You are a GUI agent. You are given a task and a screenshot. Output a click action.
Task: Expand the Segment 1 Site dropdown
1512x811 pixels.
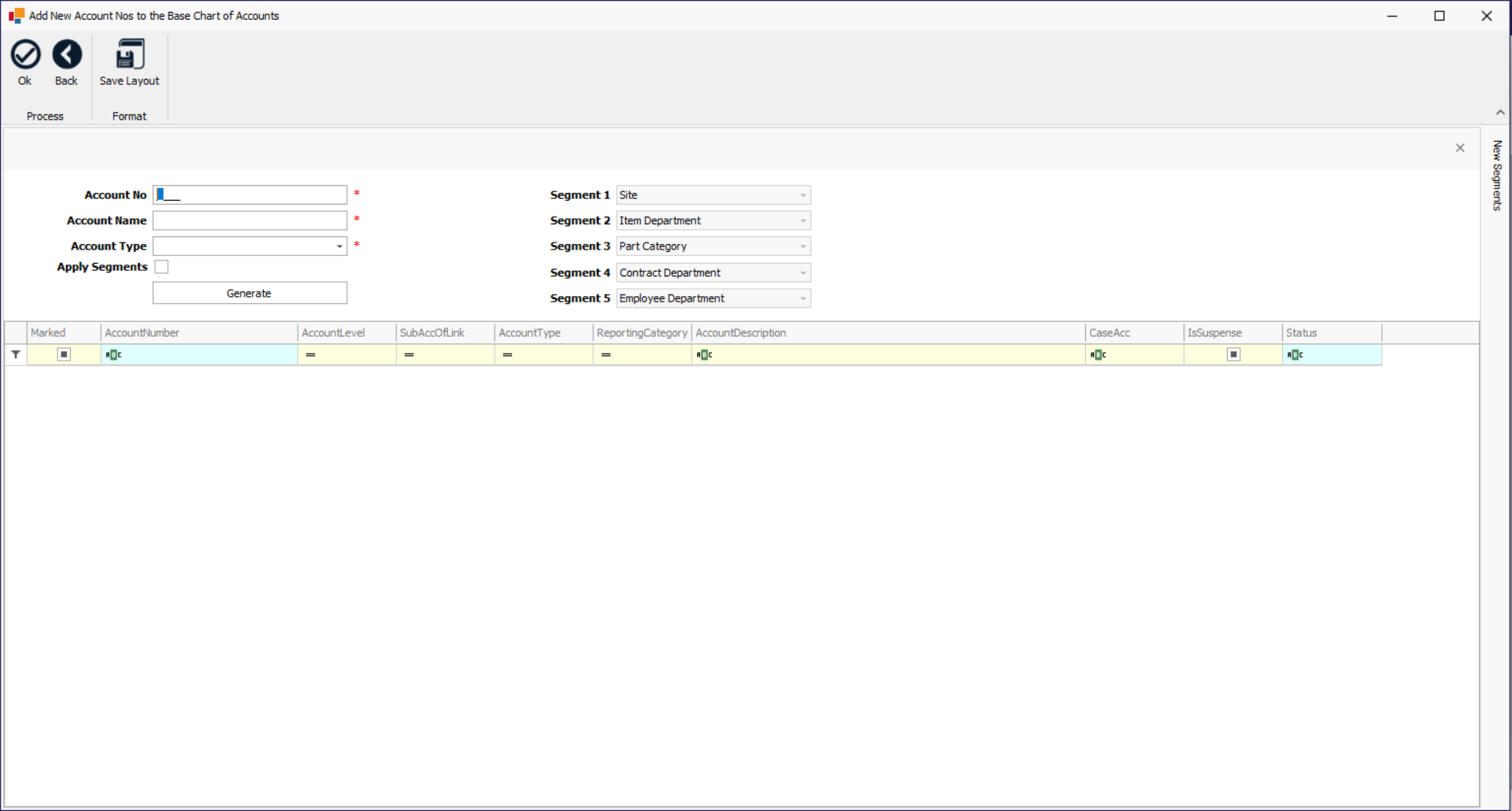(x=802, y=195)
